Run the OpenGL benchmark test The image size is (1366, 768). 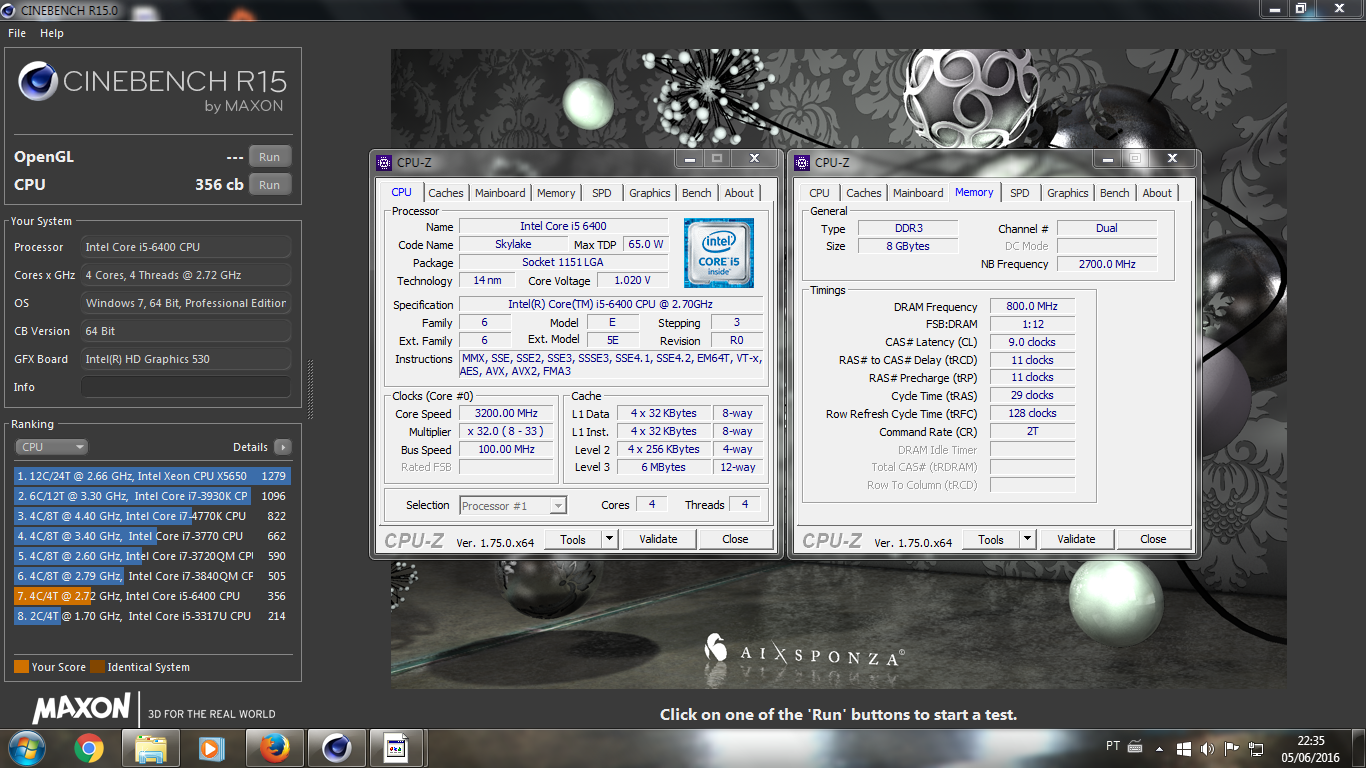click(x=270, y=157)
